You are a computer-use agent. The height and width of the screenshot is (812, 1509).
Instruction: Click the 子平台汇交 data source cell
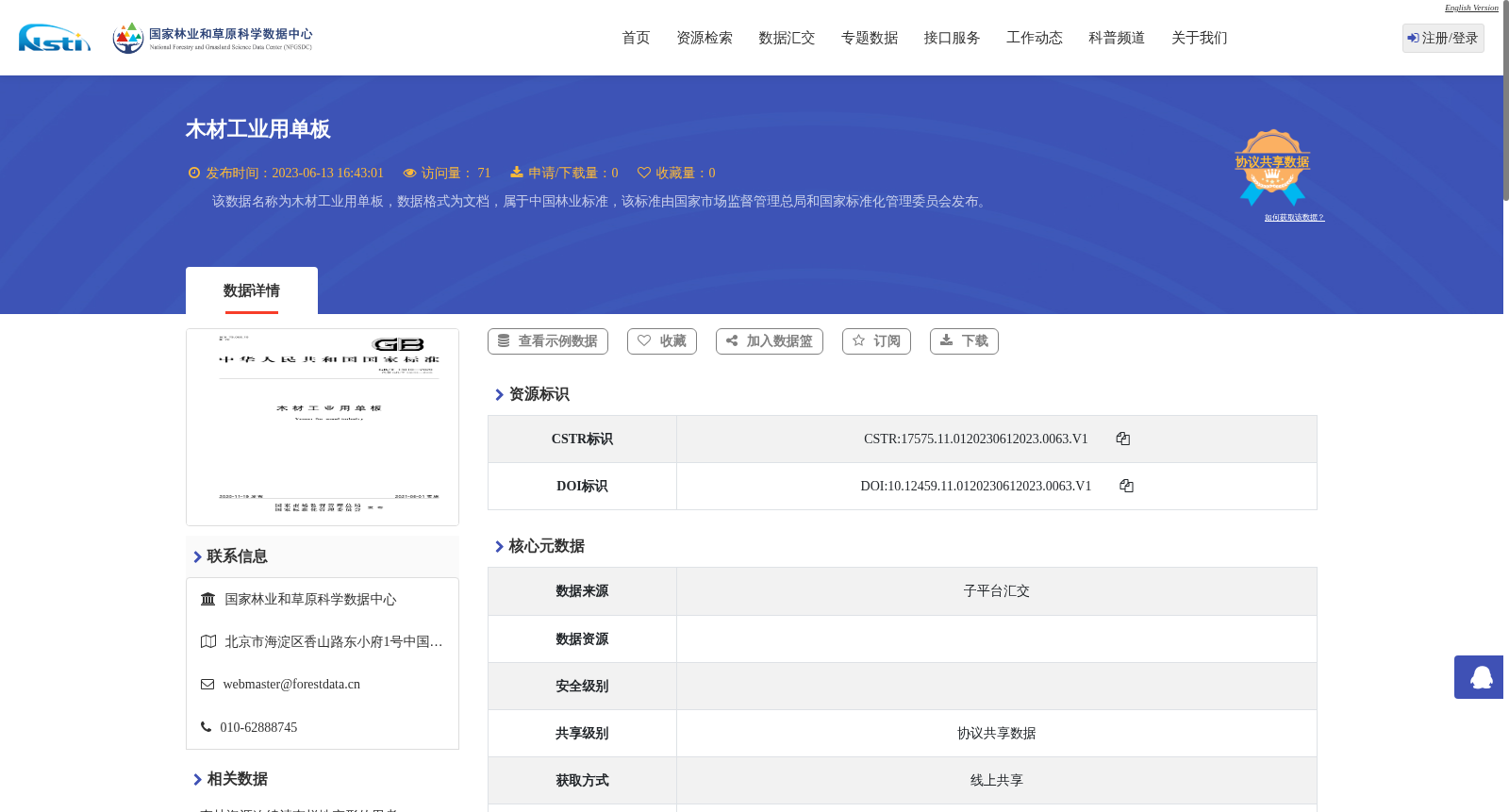pyautogui.click(x=997, y=591)
